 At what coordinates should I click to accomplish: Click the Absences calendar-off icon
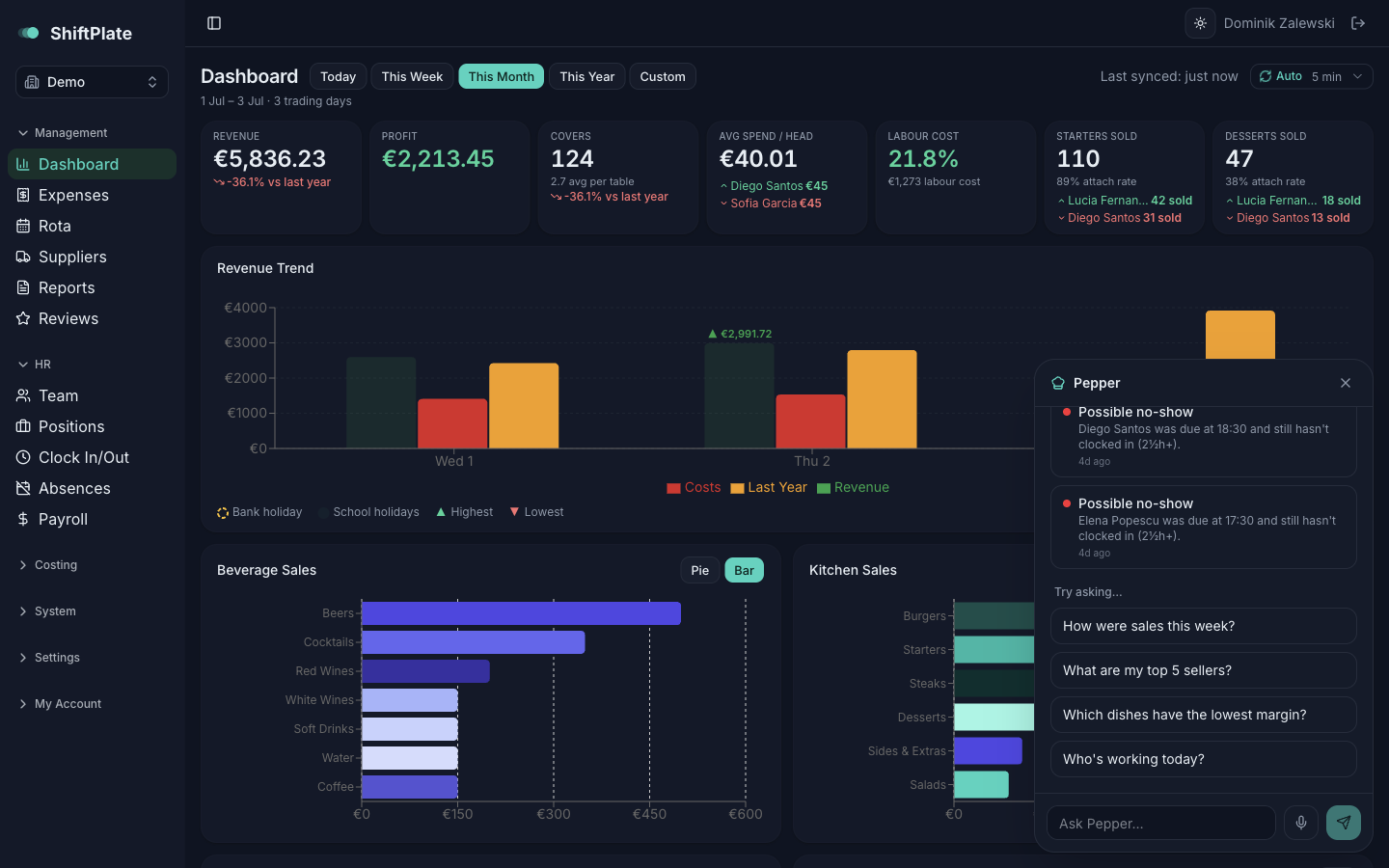coord(23,488)
